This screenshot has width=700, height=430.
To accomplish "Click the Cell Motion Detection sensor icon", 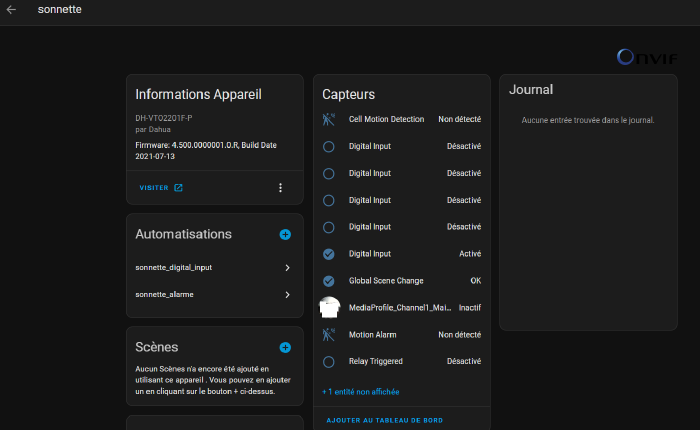I will (x=328, y=119).
